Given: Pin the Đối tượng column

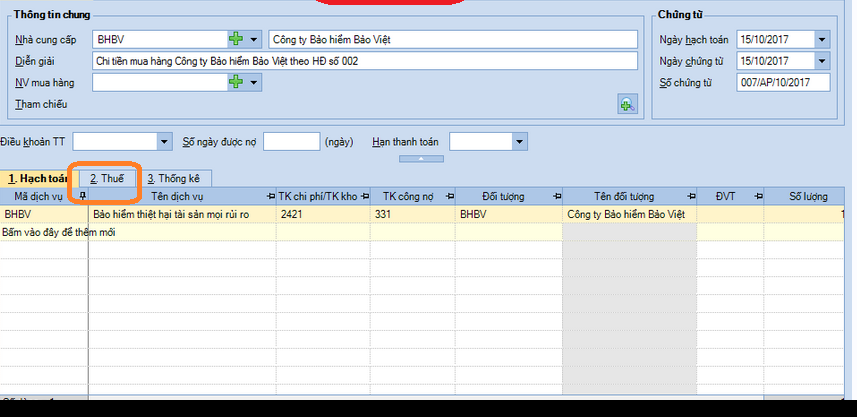Looking at the screenshot, I should coord(556,196).
